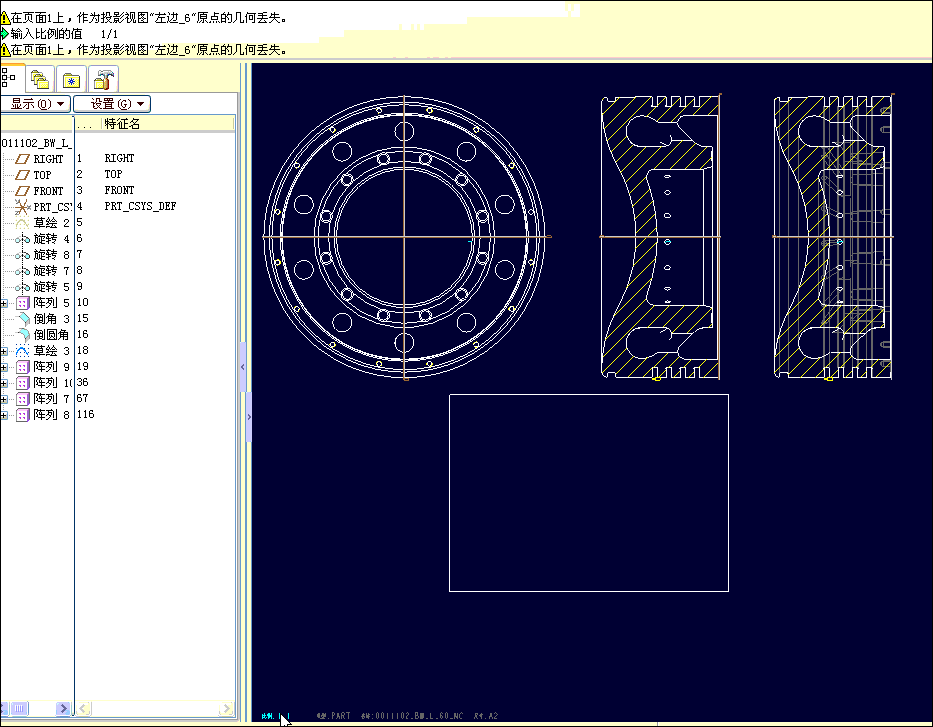Select the 旋转 8 revolve icon
Screen dimensions: 933x727
tap(22, 255)
